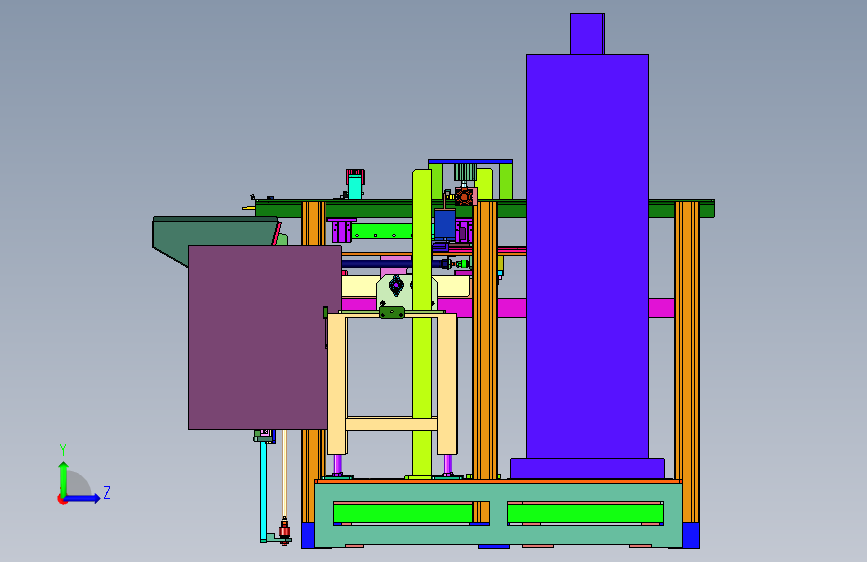Image resolution: width=867 pixels, height=562 pixels.
Task: Click the blue Z axis arrow of the triad
Action: tap(83, 498)
